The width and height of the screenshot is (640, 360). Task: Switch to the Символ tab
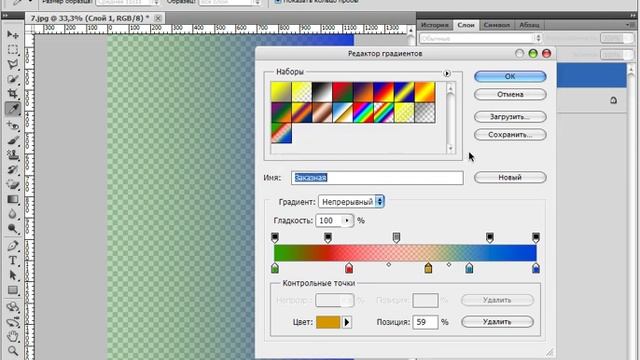(x=497, y=25)
